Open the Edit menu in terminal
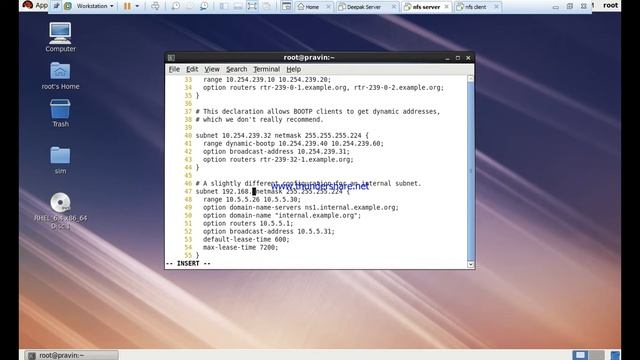Image resolution: width=640 pixels, height=360 pixels. (192, 69)
